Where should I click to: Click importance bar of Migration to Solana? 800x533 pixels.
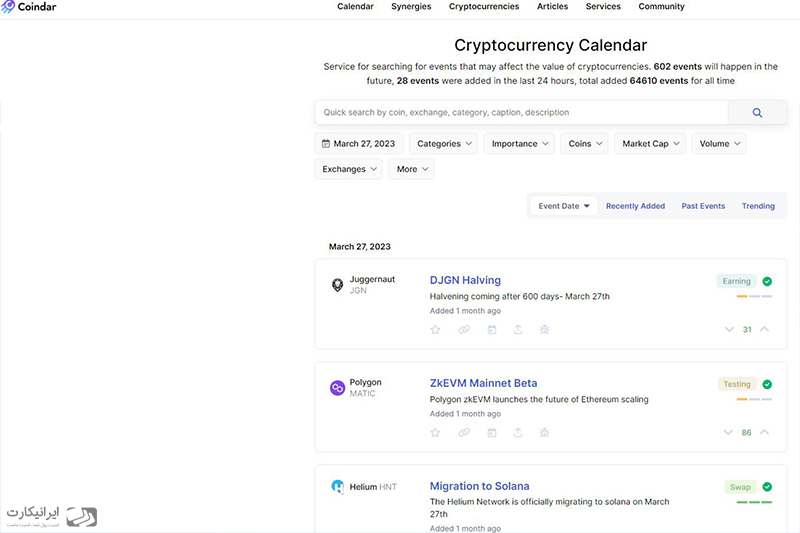tap(754, 502)
